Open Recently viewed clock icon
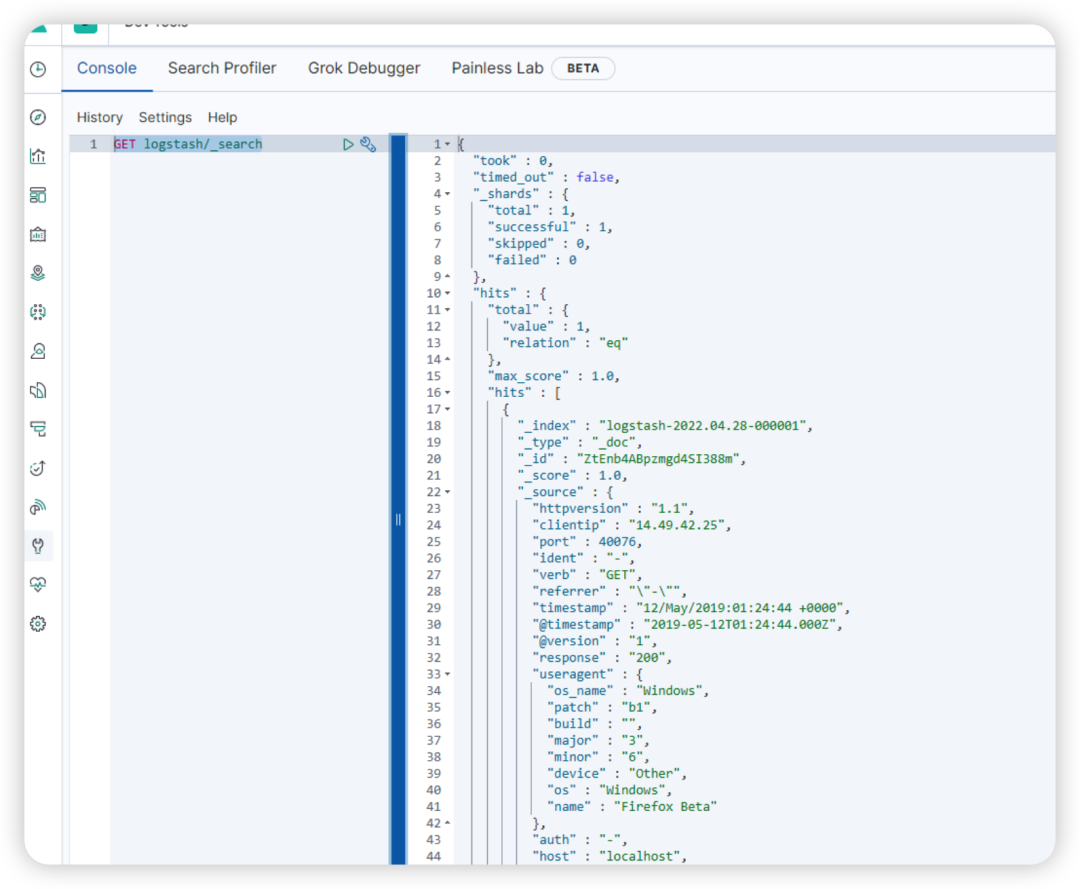 39,69
